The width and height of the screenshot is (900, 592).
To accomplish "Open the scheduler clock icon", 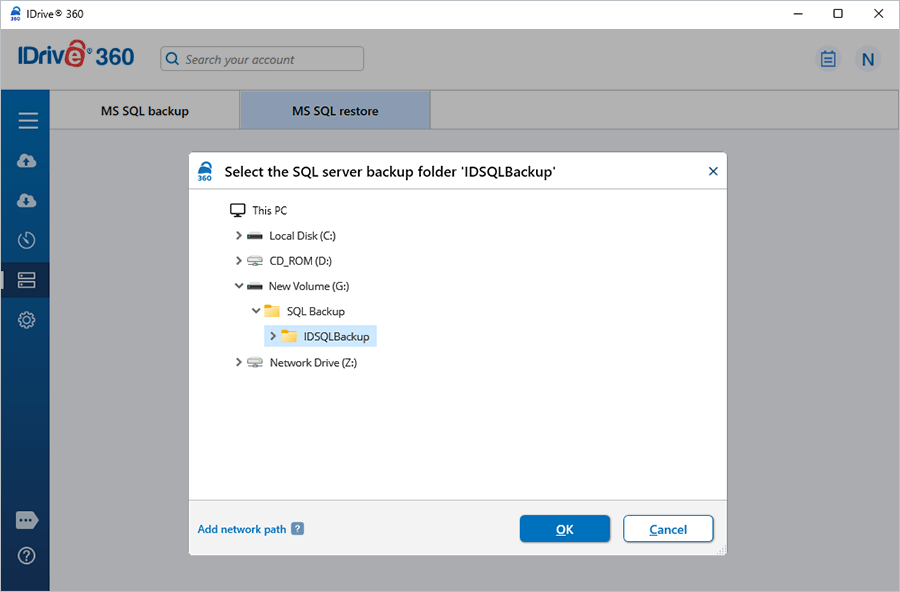I will 27,240.
